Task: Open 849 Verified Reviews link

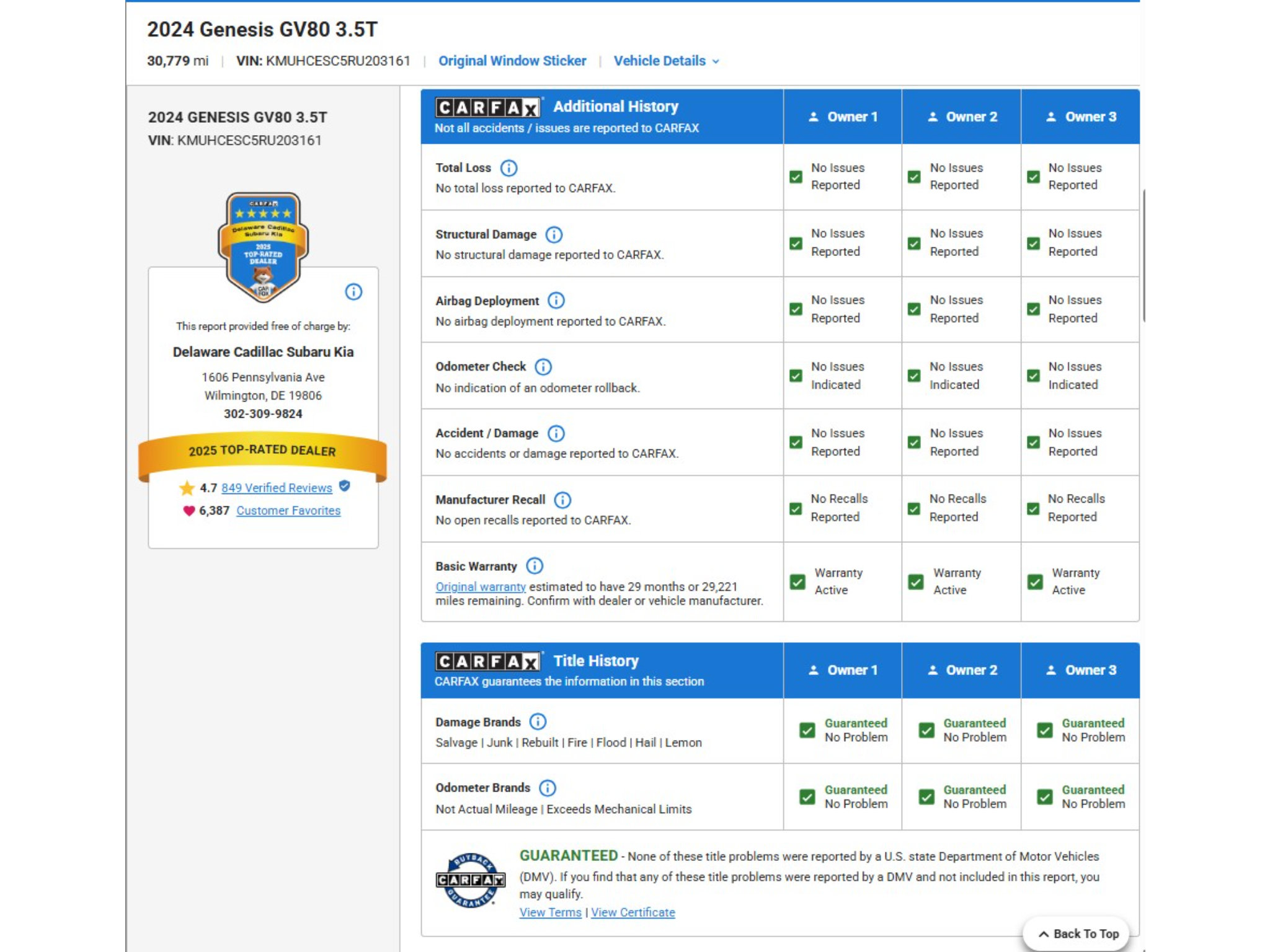Action: pos(277,488)
